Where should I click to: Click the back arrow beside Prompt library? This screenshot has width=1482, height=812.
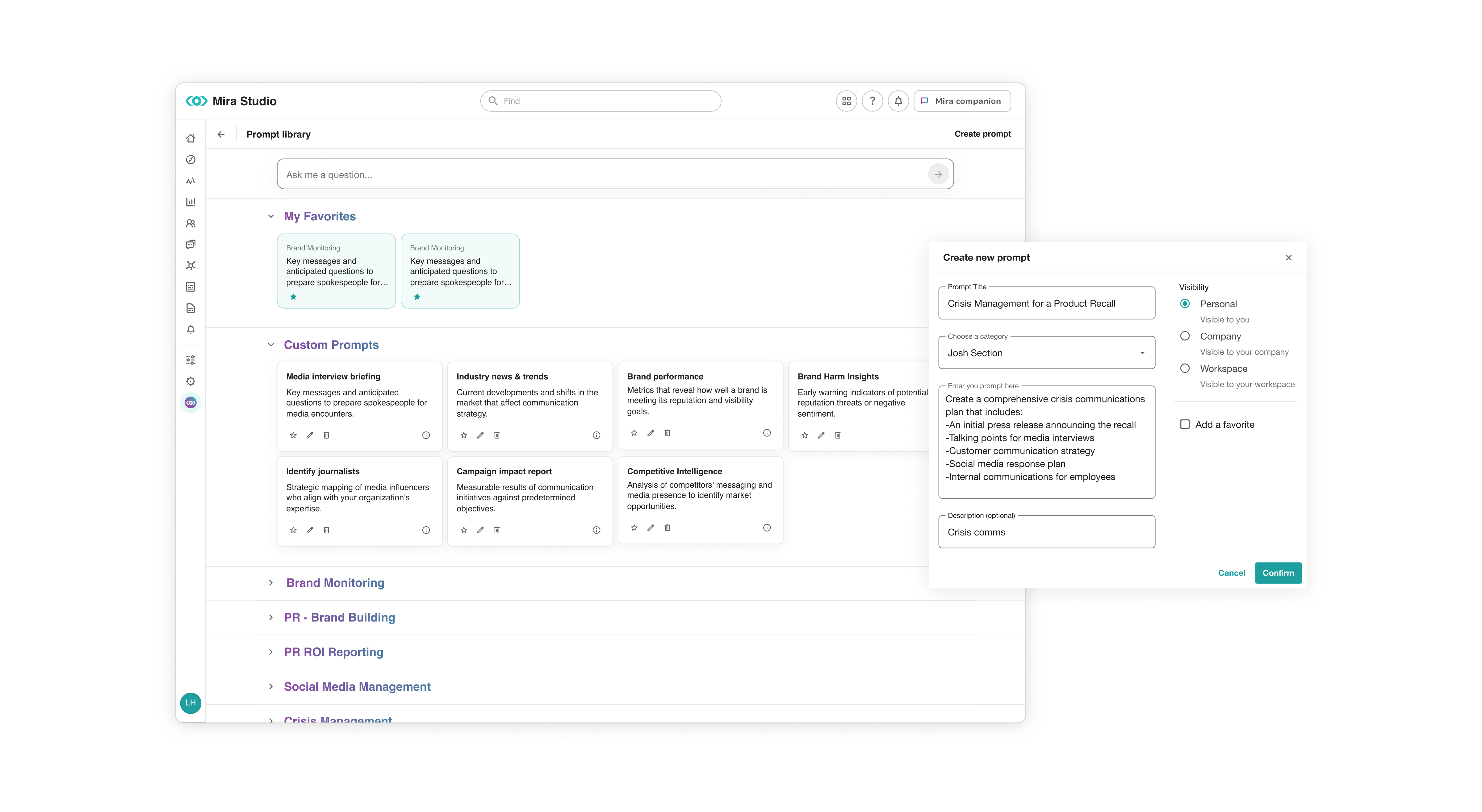click(221, 134)
